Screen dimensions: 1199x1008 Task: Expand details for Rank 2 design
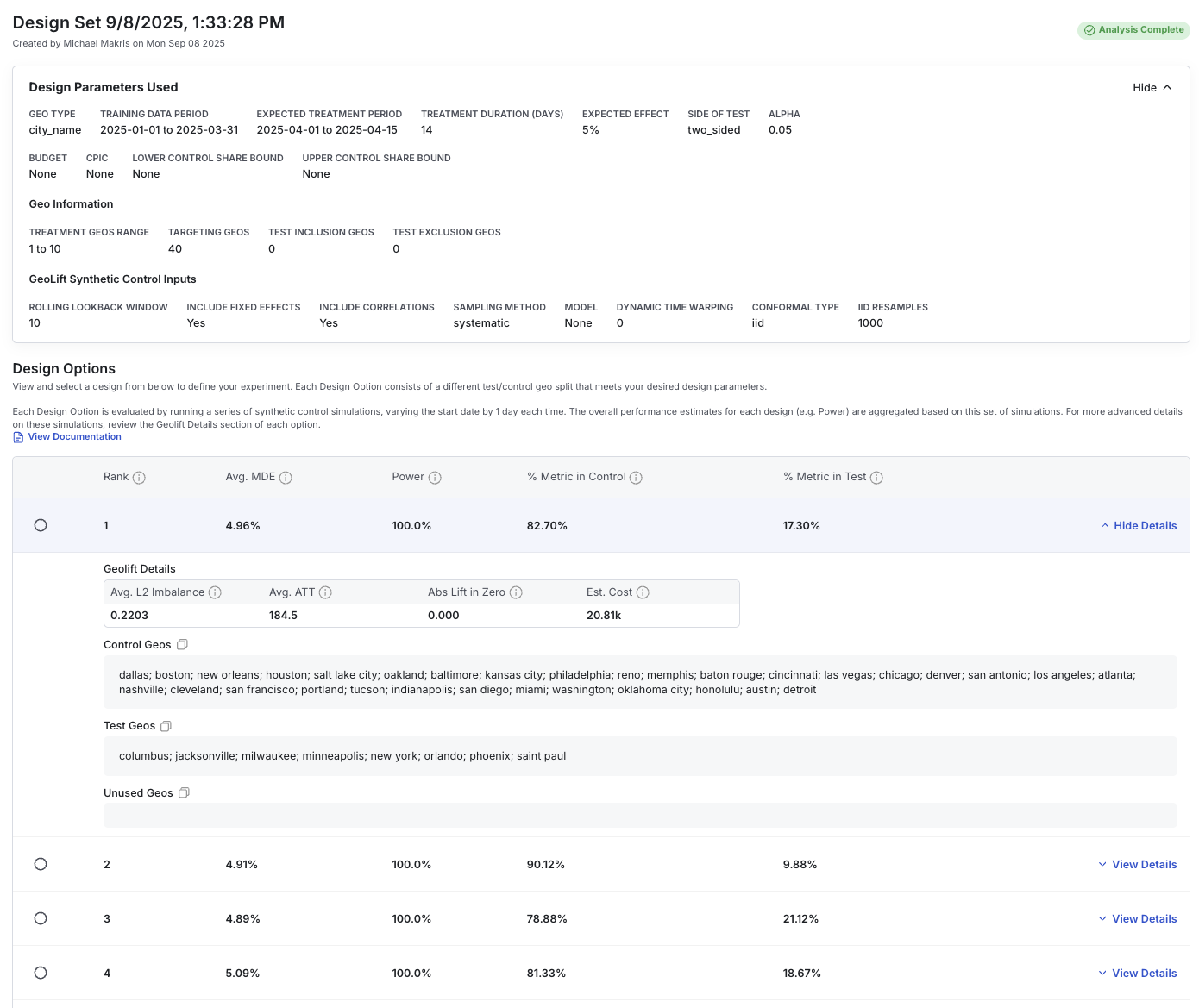(x=1137, y=863)
